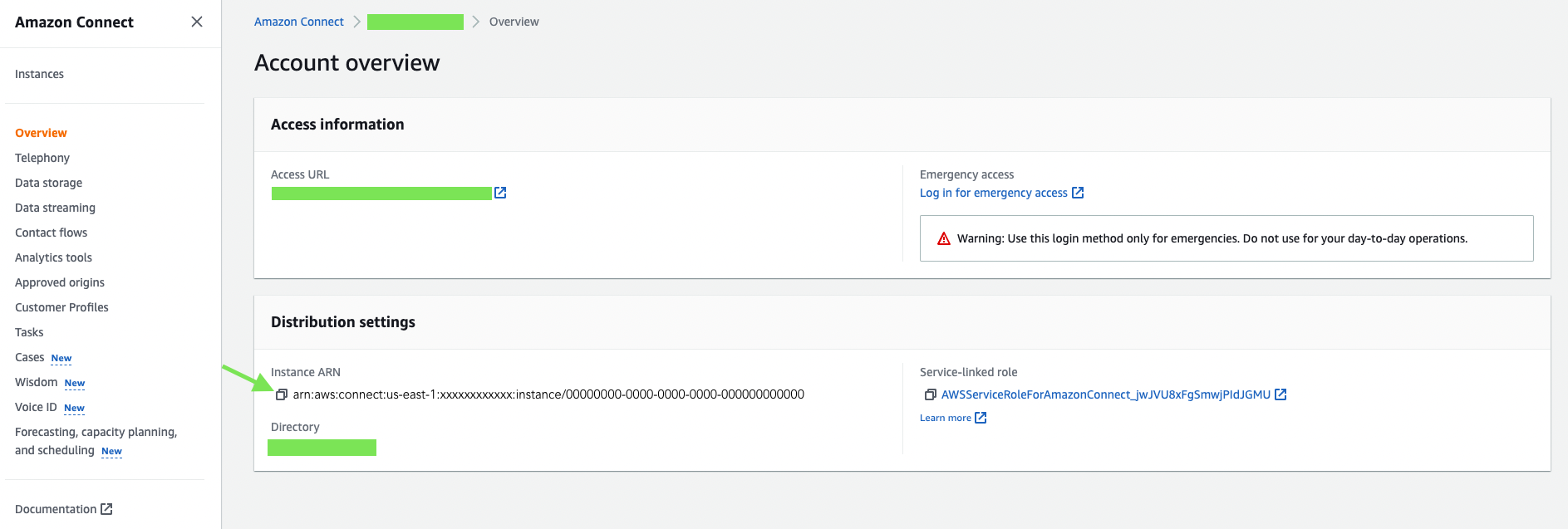Open AWSServiceRoleForAmazonConnect role link
Screen dimensions: 1568x529
tap(1105, 394)
